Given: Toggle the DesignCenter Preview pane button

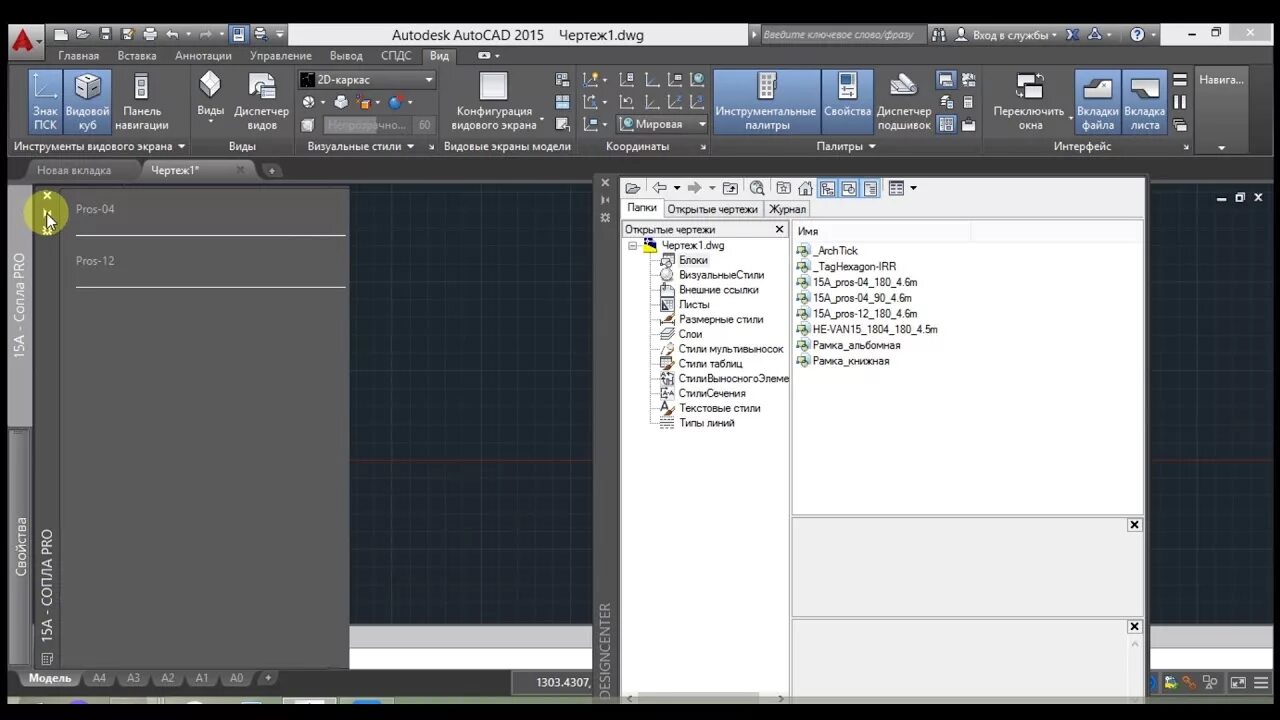Looking at the screenshot, I should pos(849,188).
